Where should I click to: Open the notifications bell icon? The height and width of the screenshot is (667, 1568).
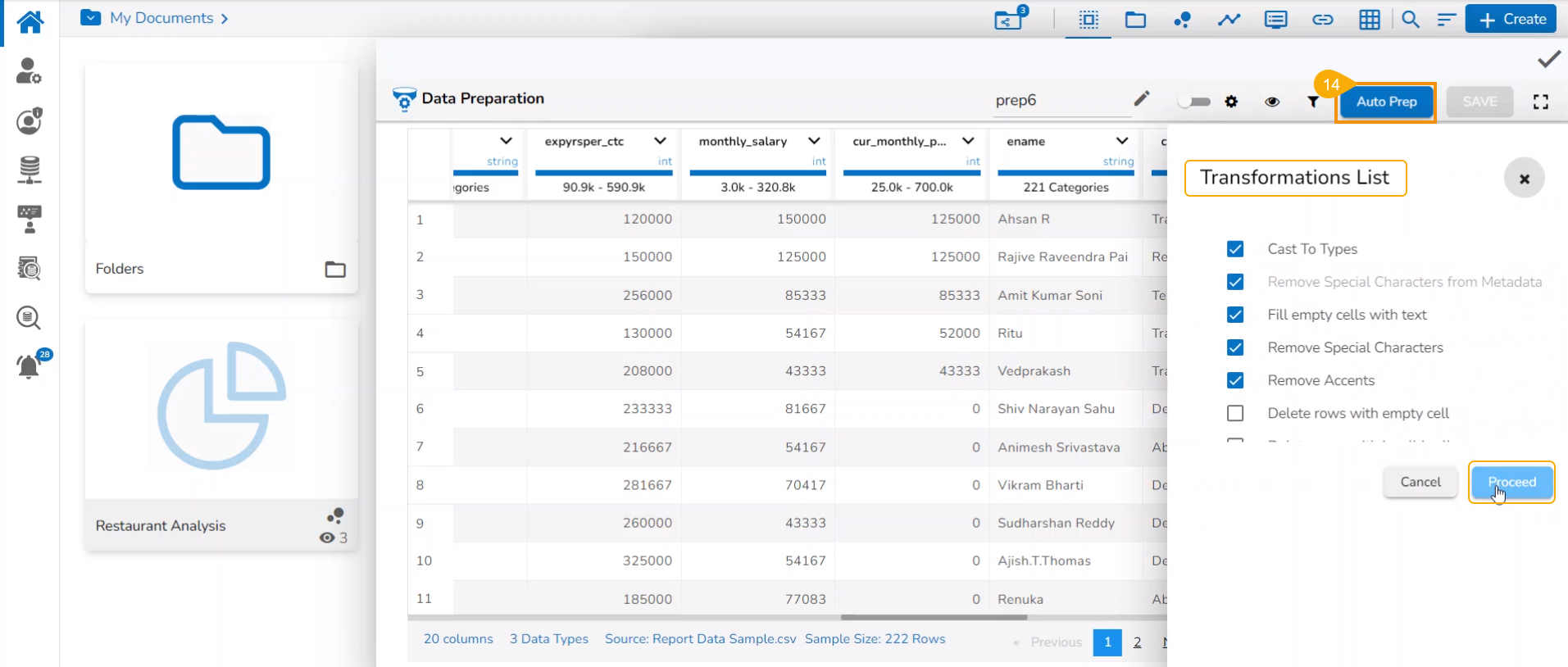[29, 366]
